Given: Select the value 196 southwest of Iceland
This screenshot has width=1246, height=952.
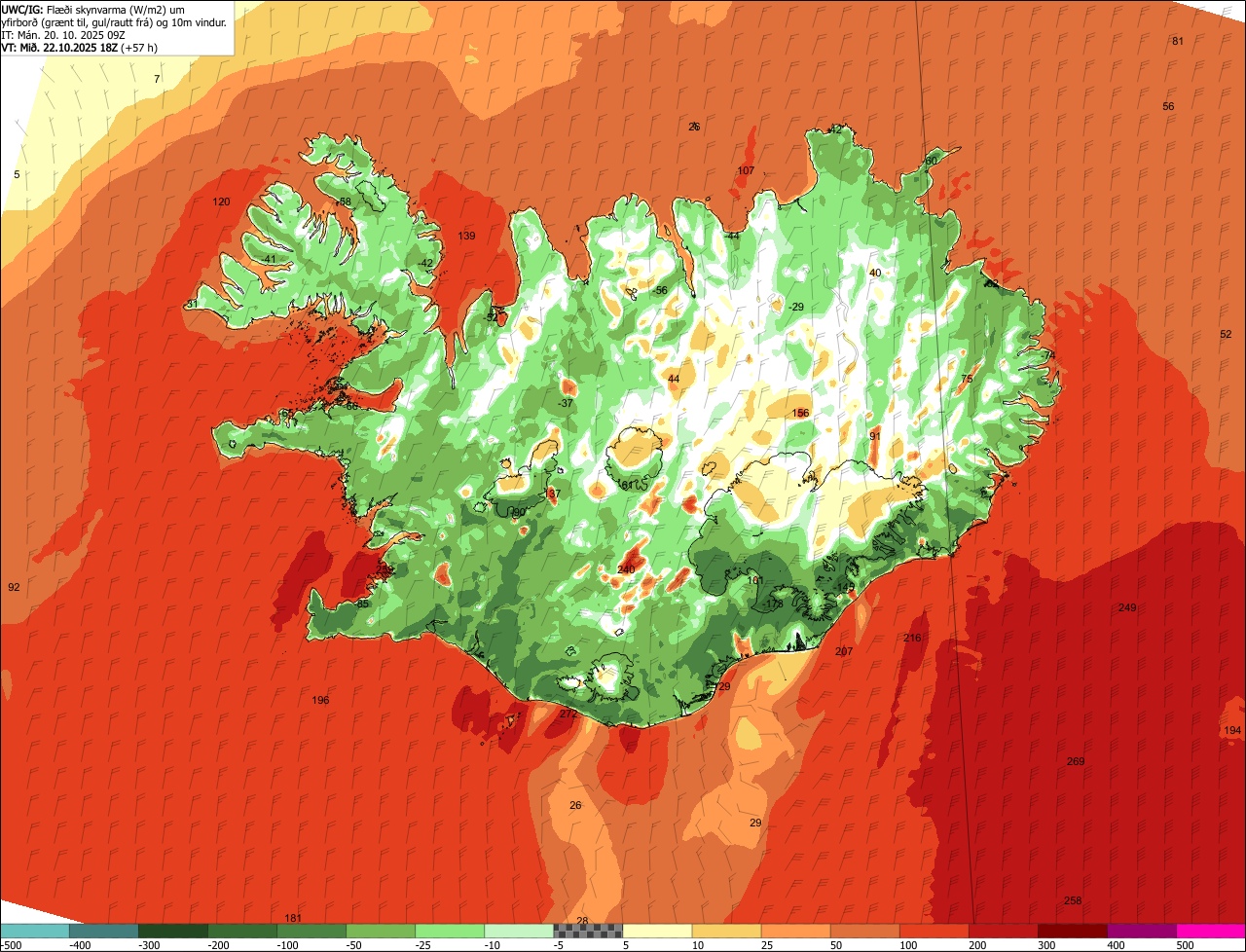Looking at the screenshot, I should 320,700.
